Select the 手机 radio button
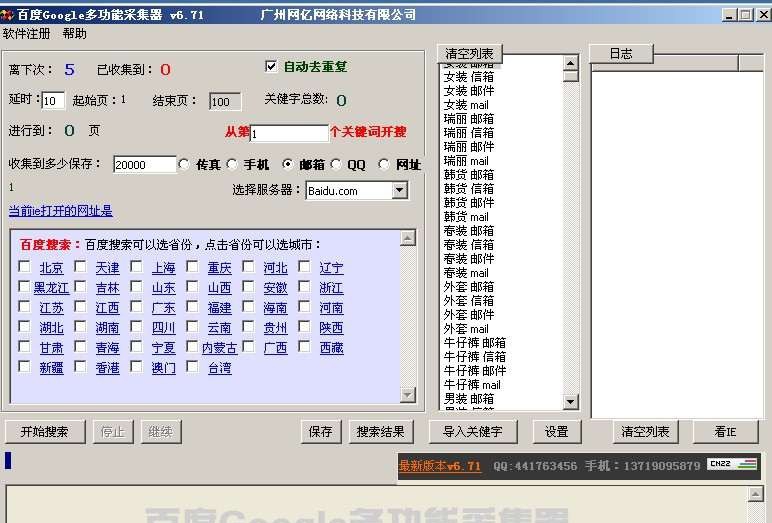This screenshot has width=772, height=523. [x=232, y=164]
